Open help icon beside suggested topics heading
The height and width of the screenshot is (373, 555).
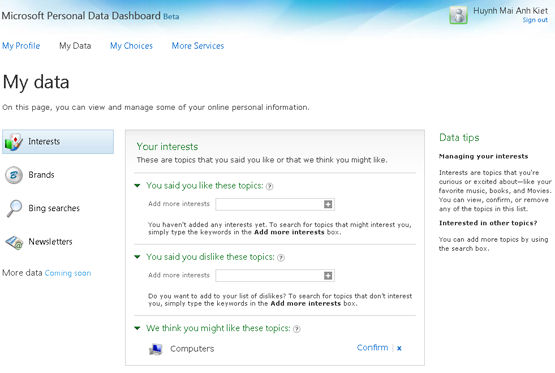tap(297, 329)
